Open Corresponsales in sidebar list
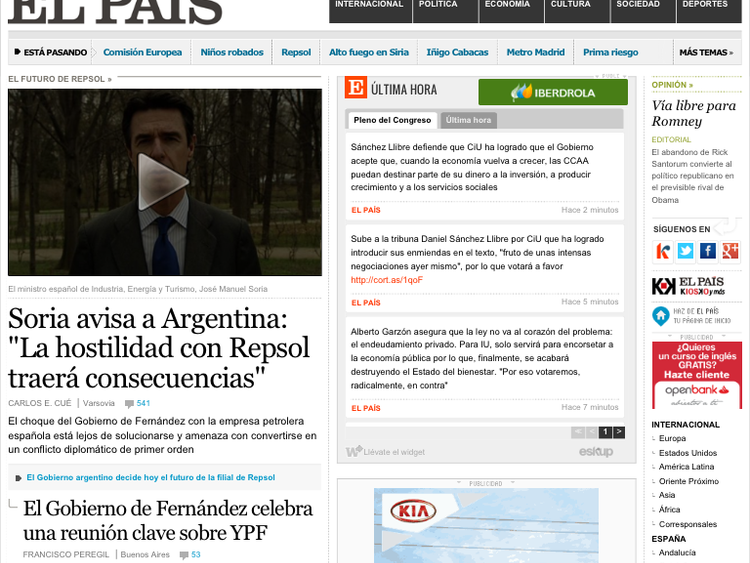Image resolution: width=750 pixels, height=563 pixels. (688, 524)
